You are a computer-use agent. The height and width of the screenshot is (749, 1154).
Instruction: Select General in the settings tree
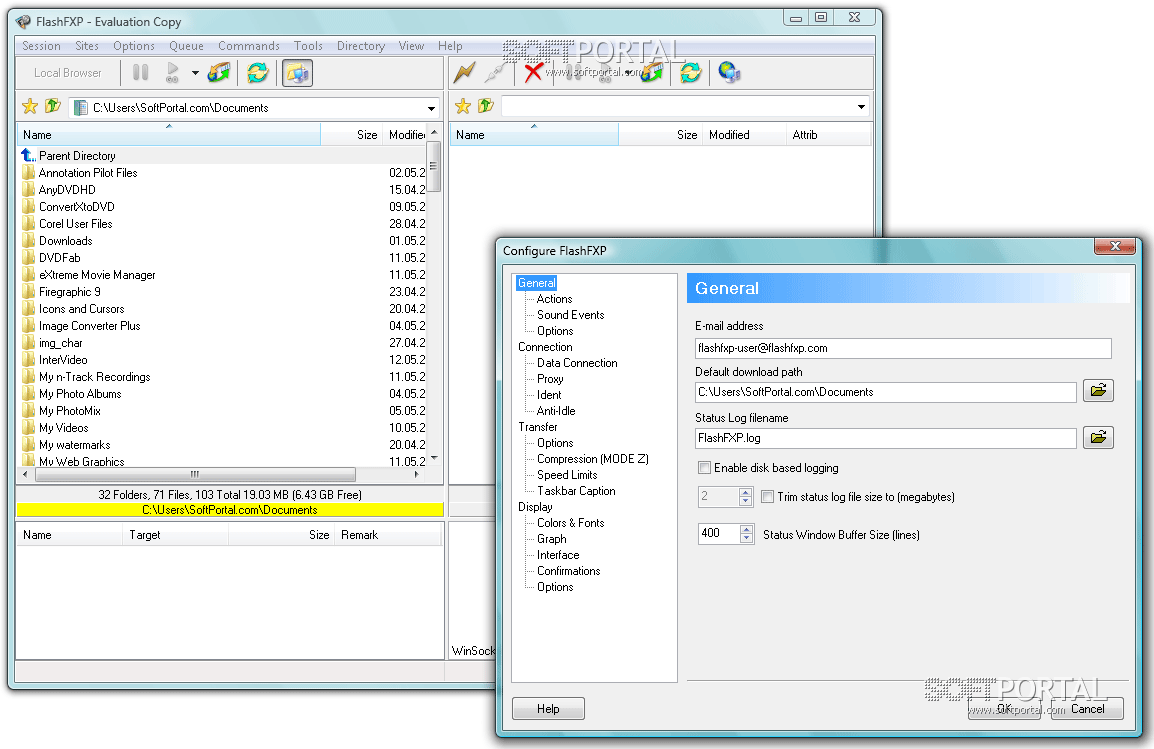click(537, 283)
